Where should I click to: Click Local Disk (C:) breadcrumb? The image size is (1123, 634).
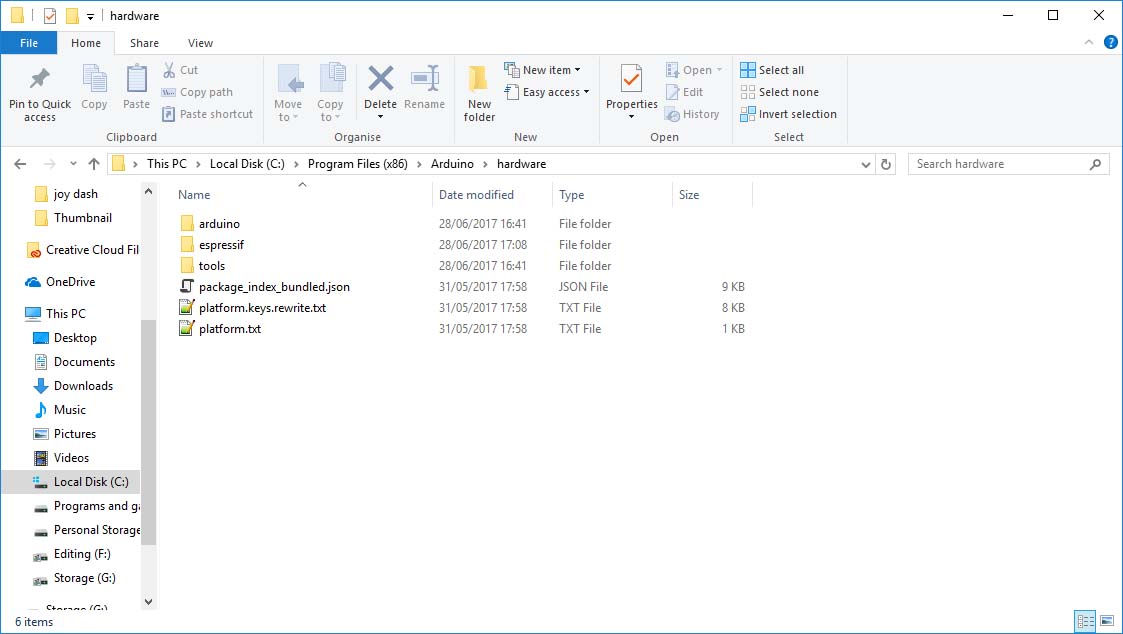click(247, 164)
